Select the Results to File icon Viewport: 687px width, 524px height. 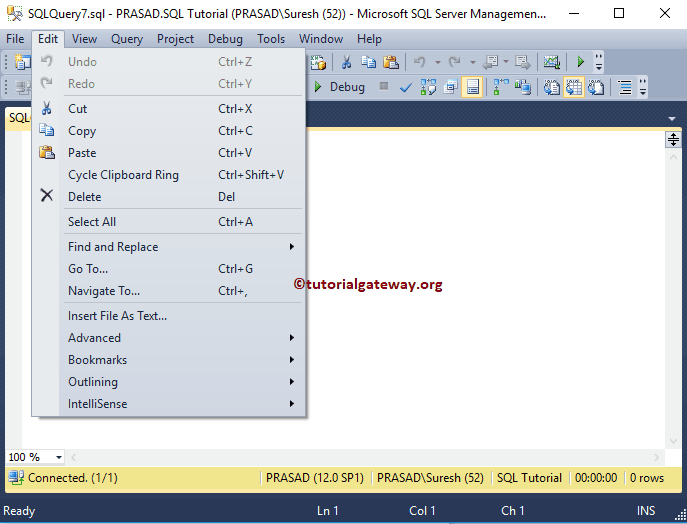[x=596, y=87]
